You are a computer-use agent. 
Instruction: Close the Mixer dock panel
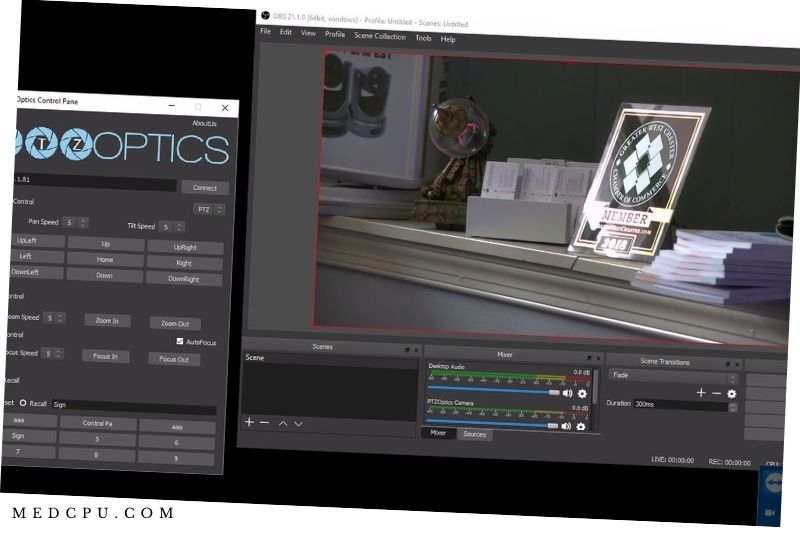coord(598,358)
